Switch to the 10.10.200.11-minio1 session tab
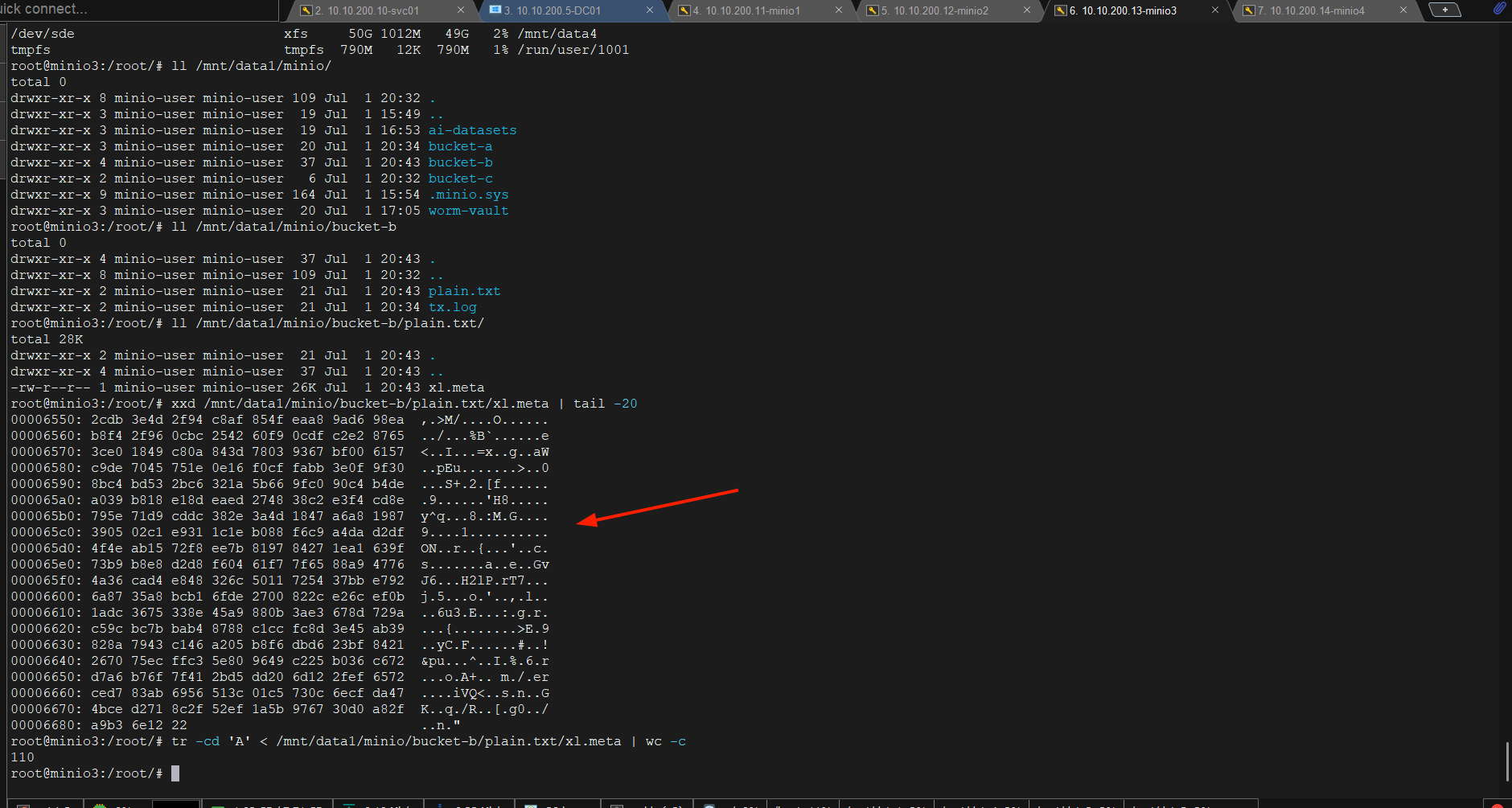 tap(746, 10)
